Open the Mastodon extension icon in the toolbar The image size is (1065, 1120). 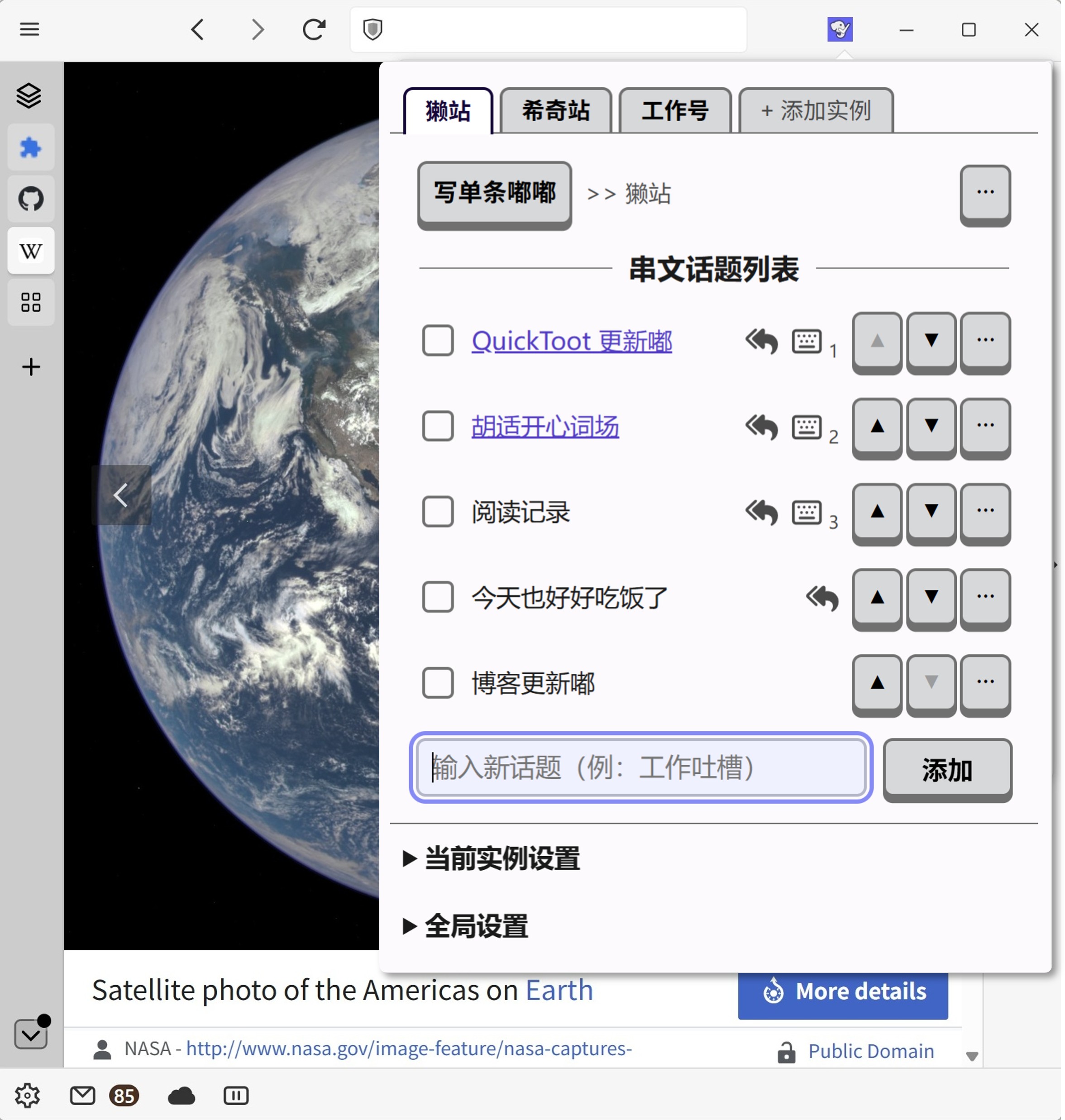click(x=840, y=30)
